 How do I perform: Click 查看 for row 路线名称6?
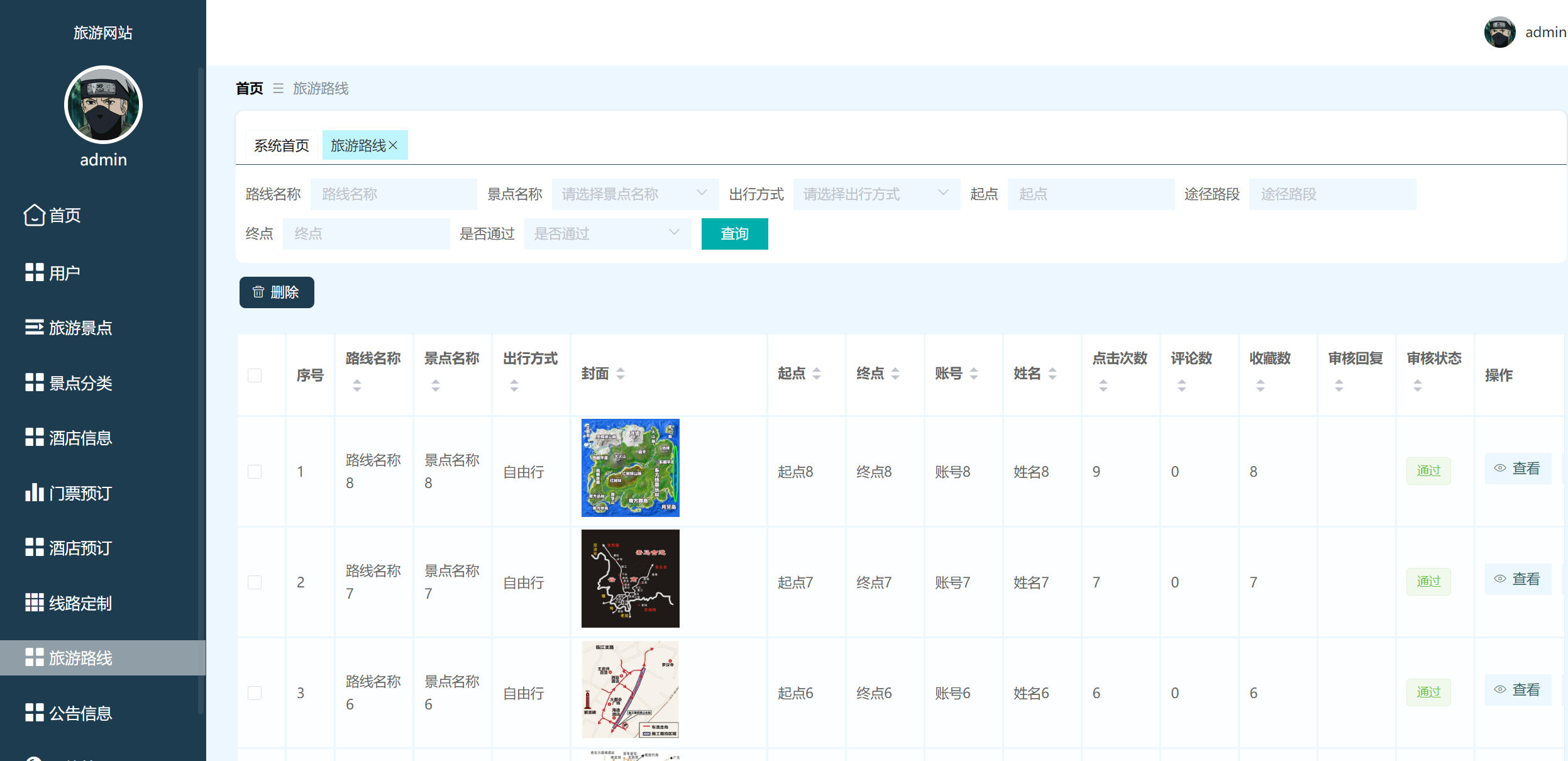(1518, 690)
